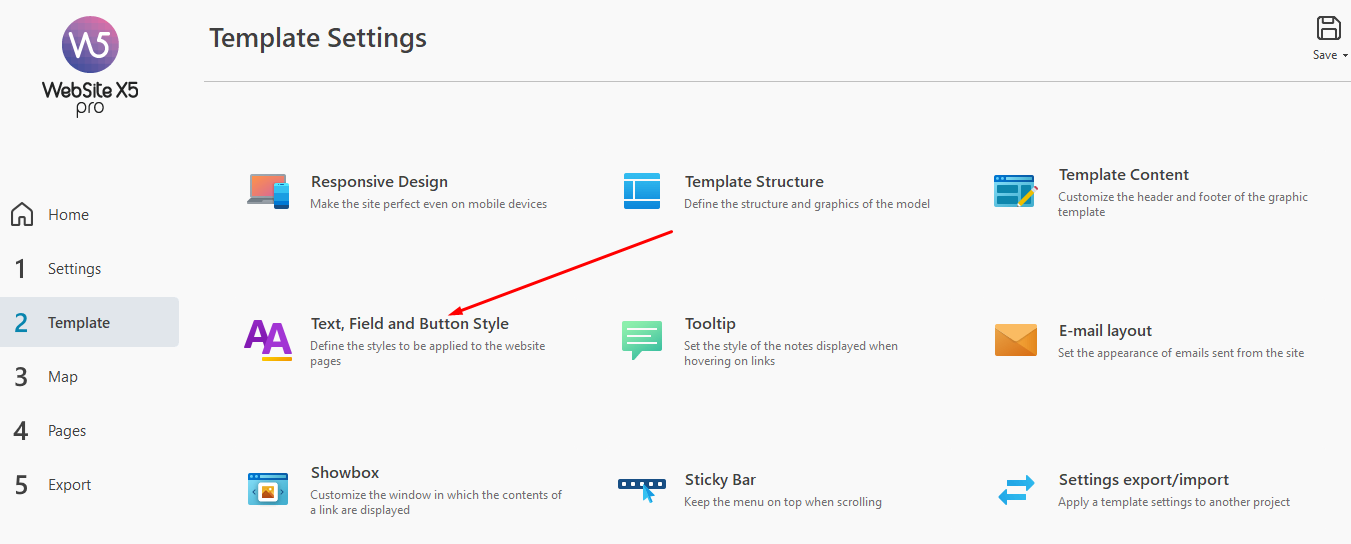Select step 2 Template in sidebar
Screen dimensions: 1351x544
[x=78, y=323]
